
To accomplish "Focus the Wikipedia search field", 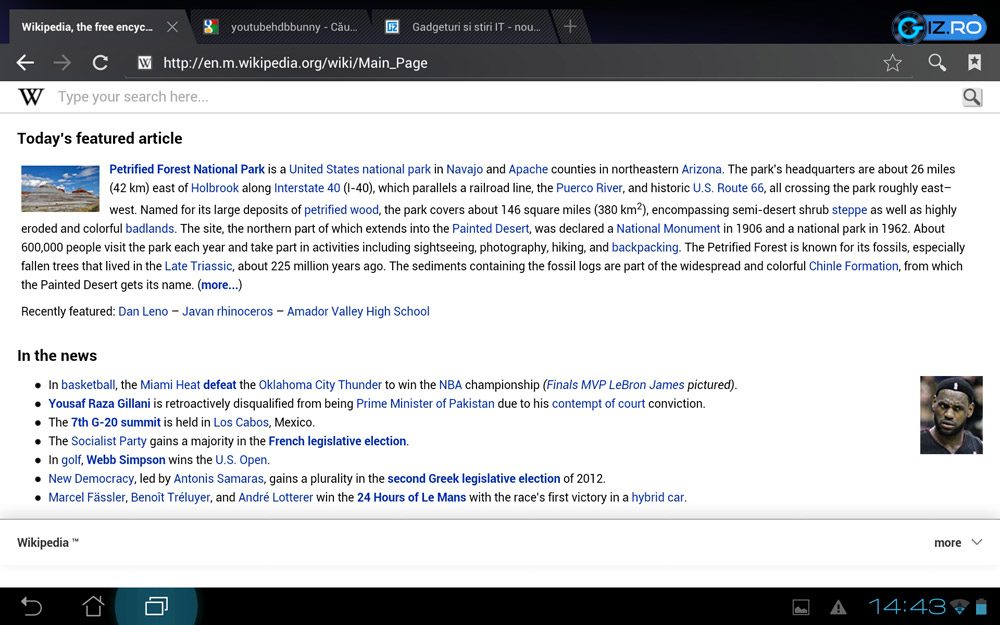I will [500, 97].
